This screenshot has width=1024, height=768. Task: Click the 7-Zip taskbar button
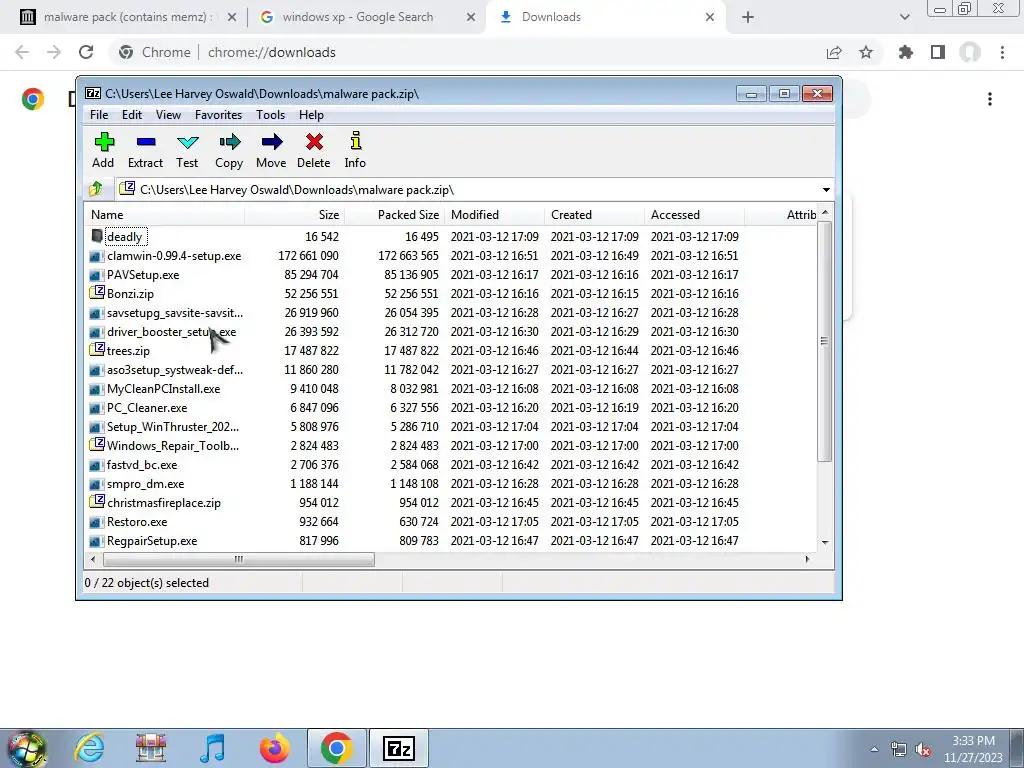(399, 748)
